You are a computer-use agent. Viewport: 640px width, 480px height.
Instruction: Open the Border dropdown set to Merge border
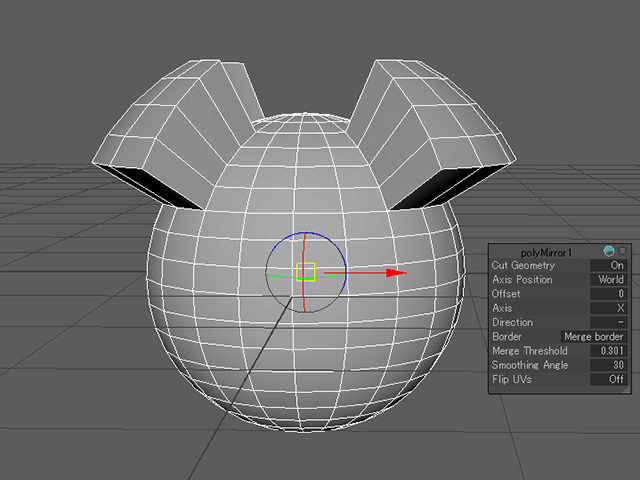click(594, 337)
